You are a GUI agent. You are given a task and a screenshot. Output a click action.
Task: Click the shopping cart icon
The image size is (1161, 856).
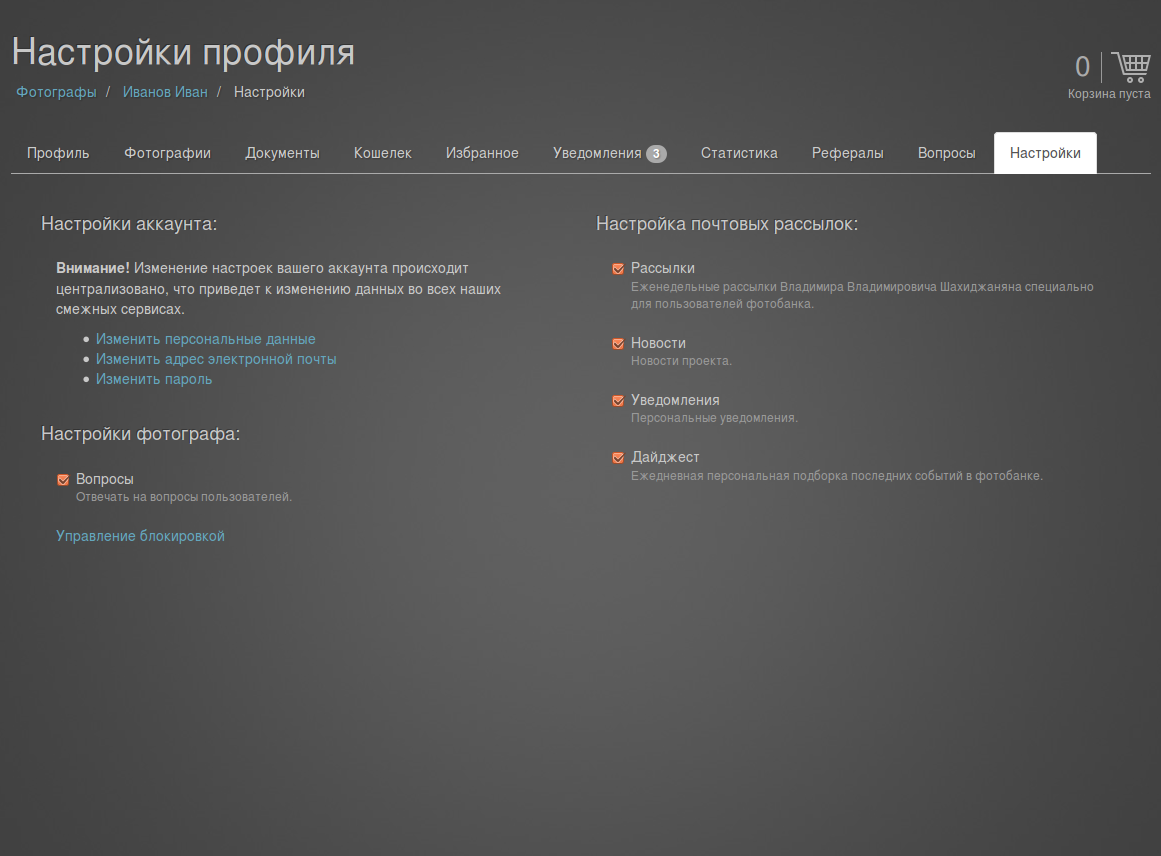tap(1130, 67)
